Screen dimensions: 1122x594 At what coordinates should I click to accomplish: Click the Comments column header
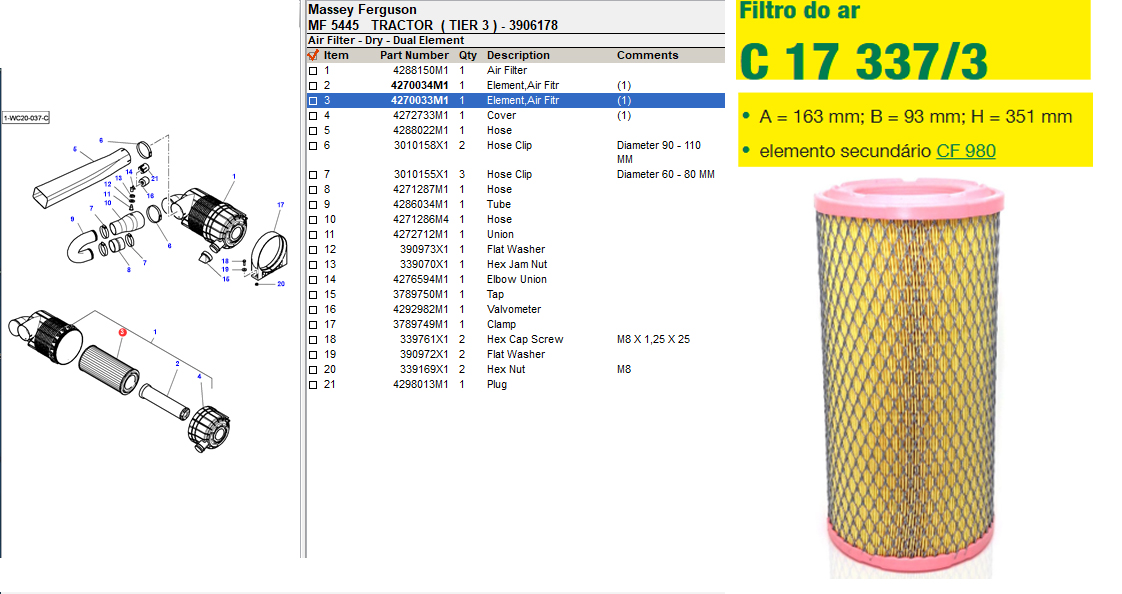point(647,55)
